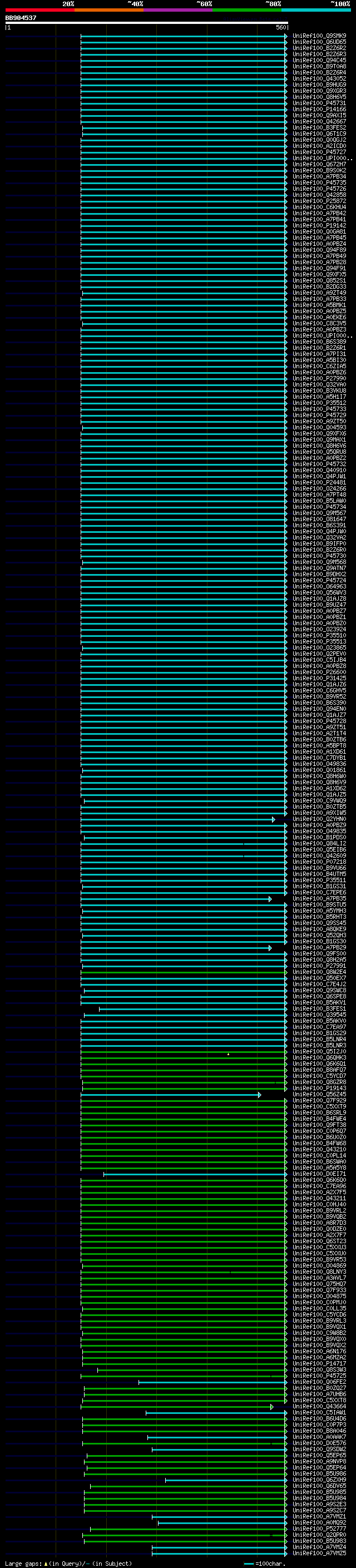356x1568 pixels.
Task: Select hit label UniRef100_P45731
Action: [x=319, y=103]
